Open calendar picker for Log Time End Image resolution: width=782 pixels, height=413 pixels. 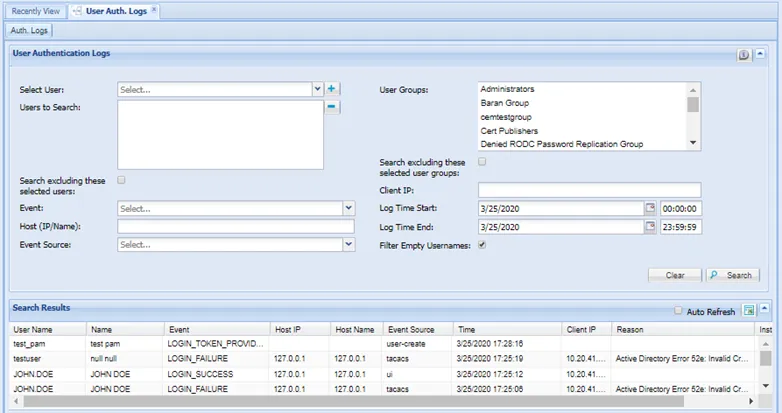tap(650, 226)
